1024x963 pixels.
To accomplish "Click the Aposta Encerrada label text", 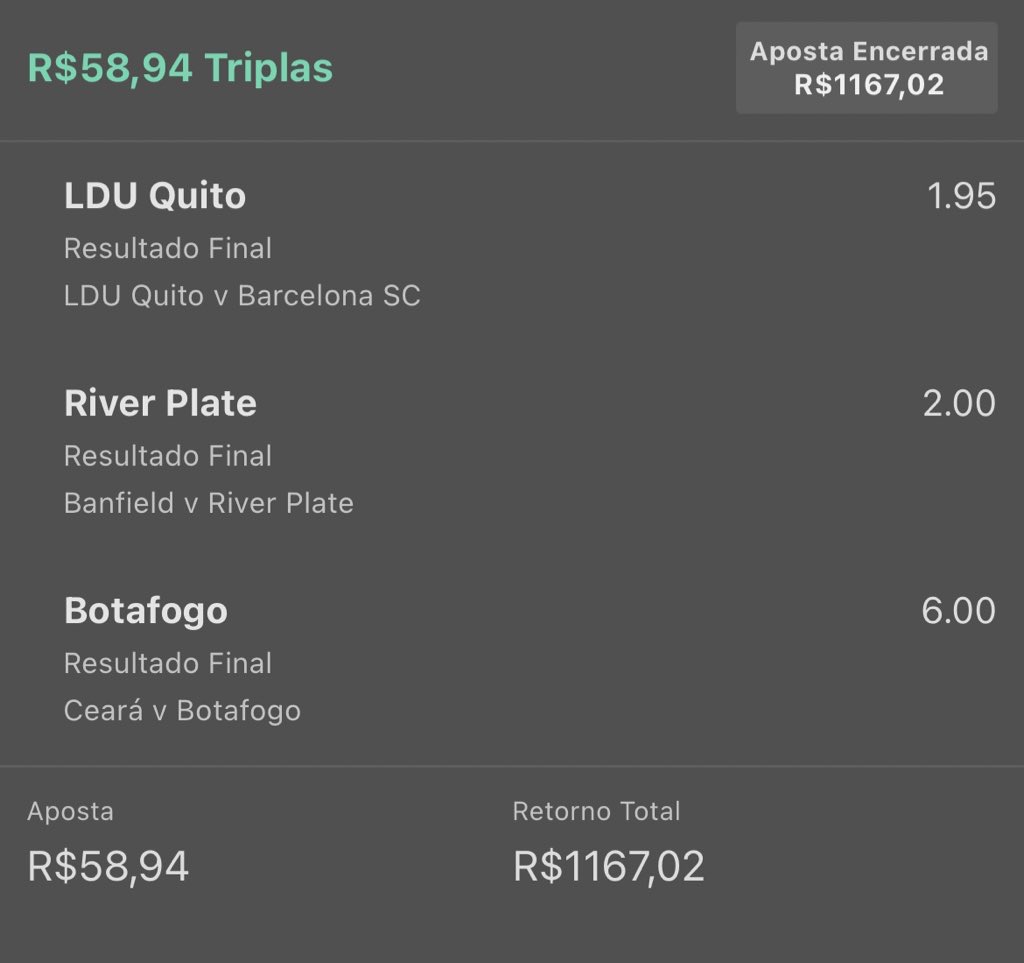I will pos(869,51).
